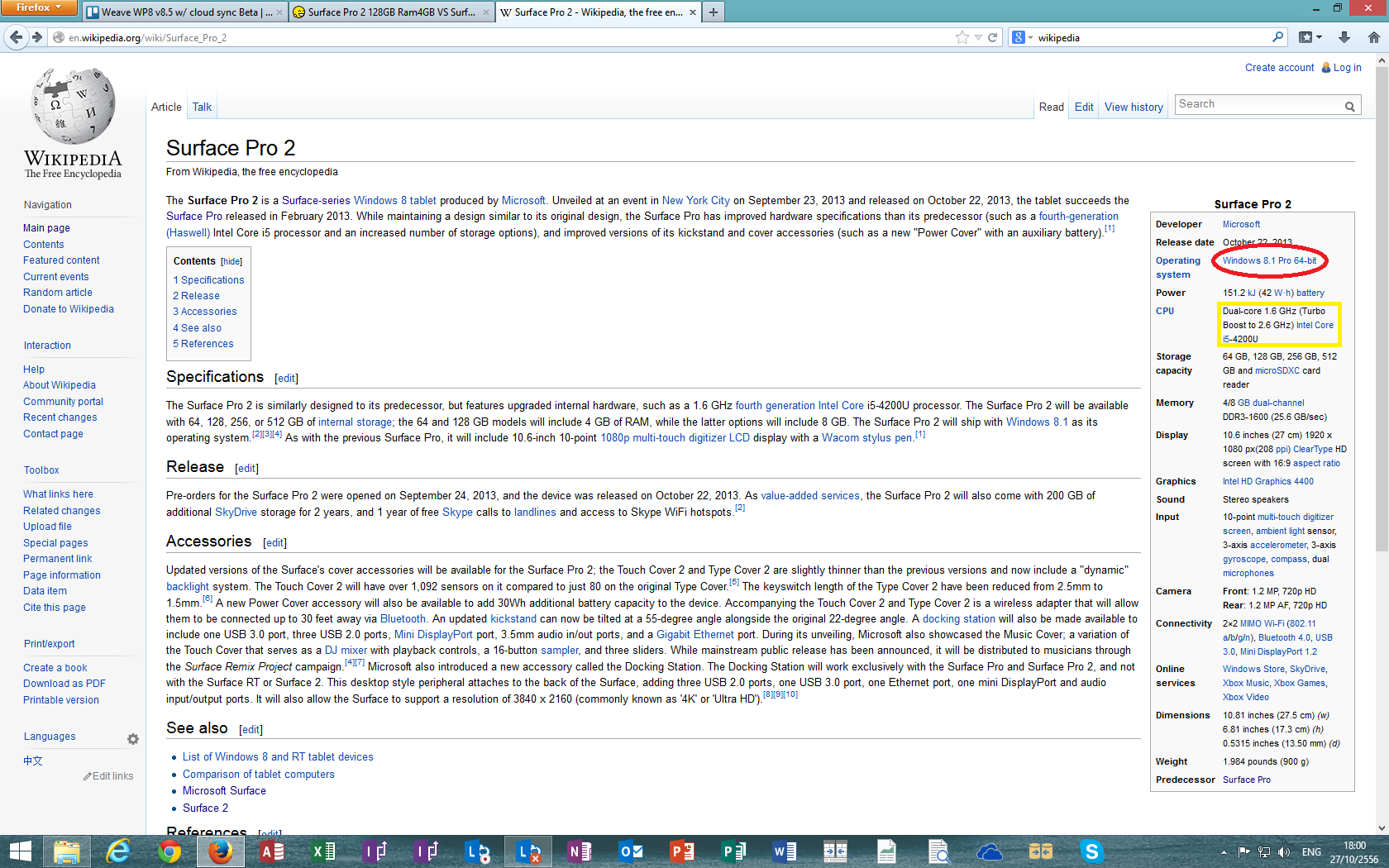Show hidden system tray icons

click(1224, 852)
